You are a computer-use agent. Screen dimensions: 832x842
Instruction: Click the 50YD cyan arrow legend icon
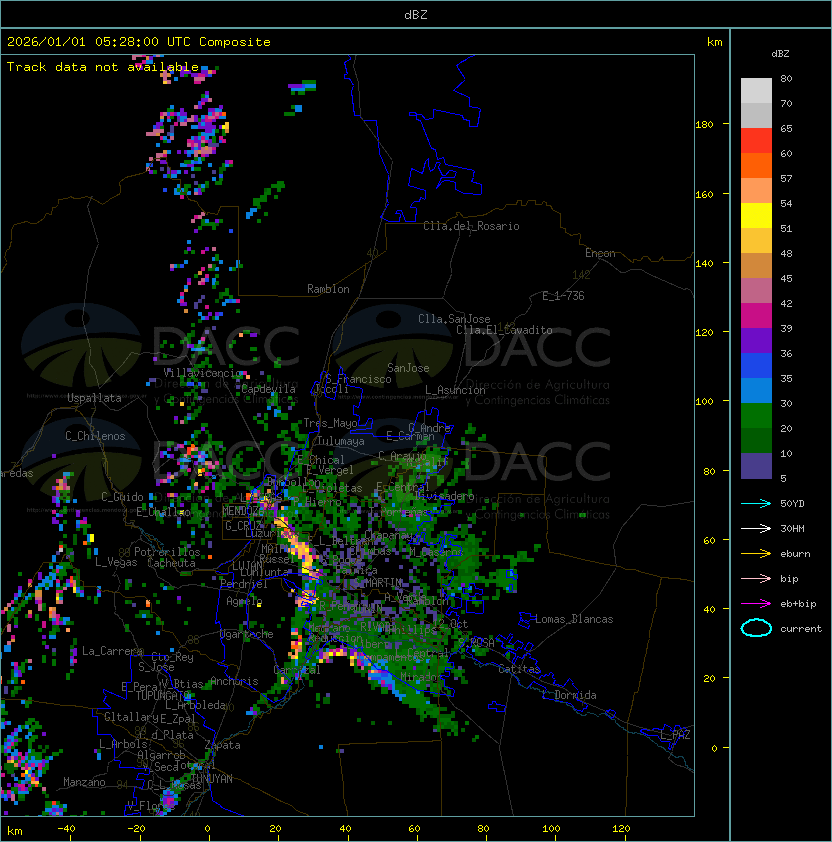756,503
